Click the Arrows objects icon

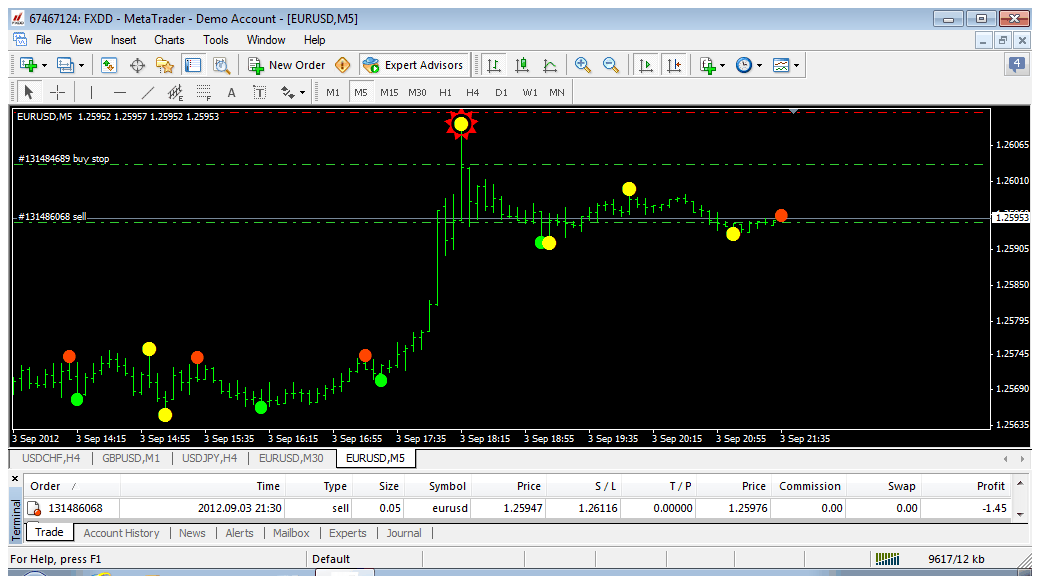[288, 92]
